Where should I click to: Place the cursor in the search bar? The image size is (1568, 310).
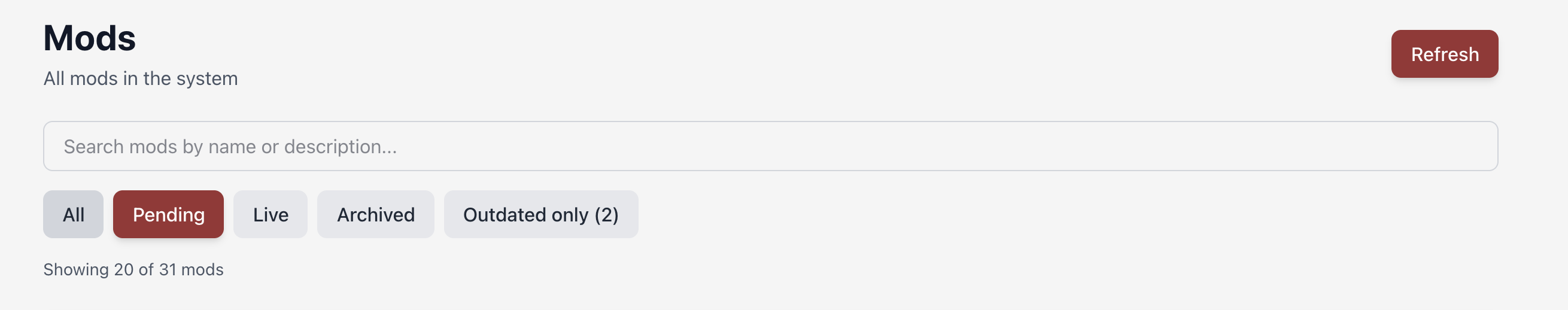(x=770, y=146)
